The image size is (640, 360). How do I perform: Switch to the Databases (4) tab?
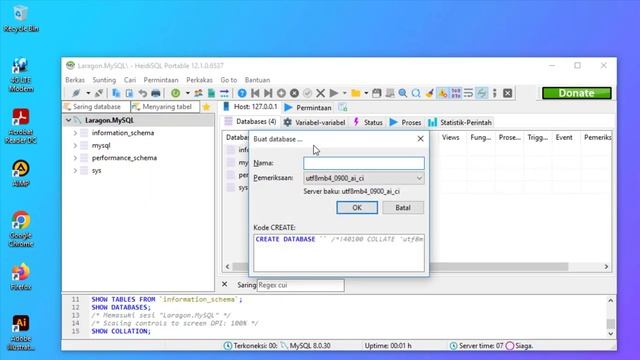[251, 122]
